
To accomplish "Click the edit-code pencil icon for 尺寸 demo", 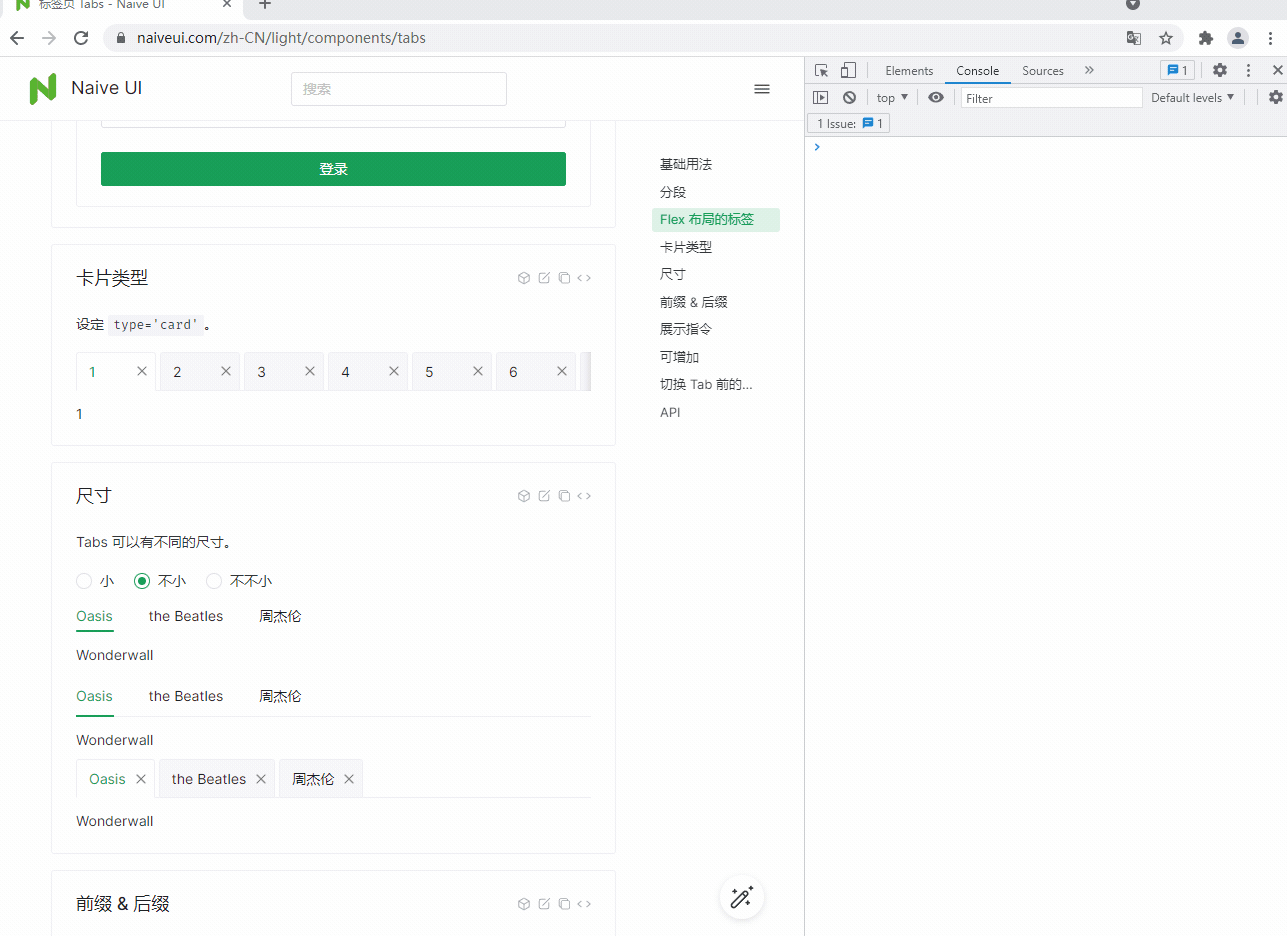I will [x=543, y=495].
